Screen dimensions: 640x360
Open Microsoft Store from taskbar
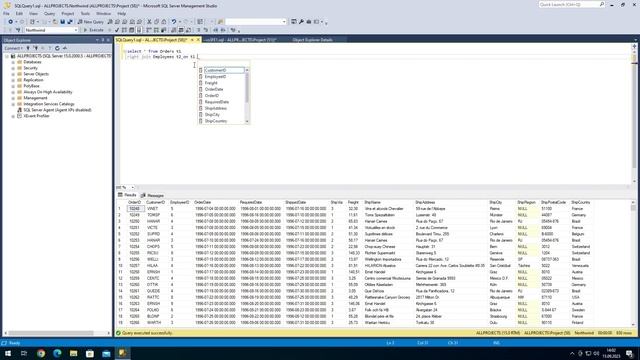coord(90,353)
